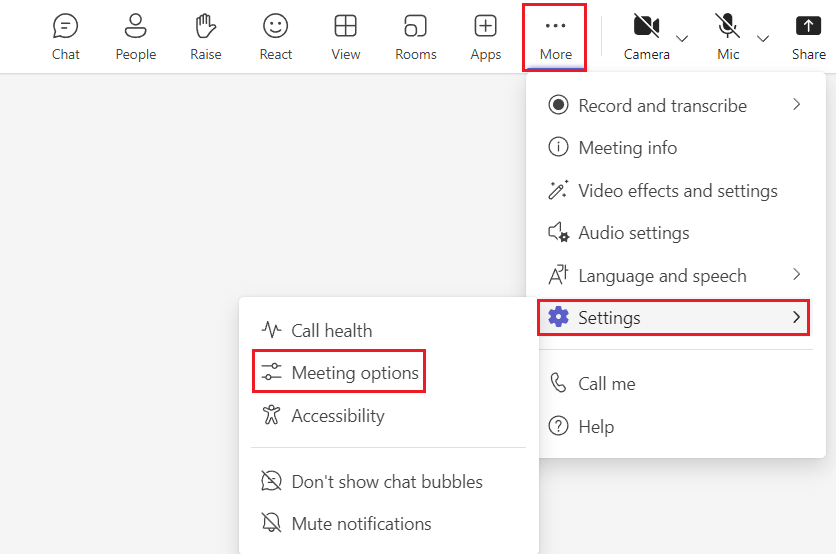Share your screen with Share button
This screenshot has width=836, height=554.
click(x=808, y=36)
